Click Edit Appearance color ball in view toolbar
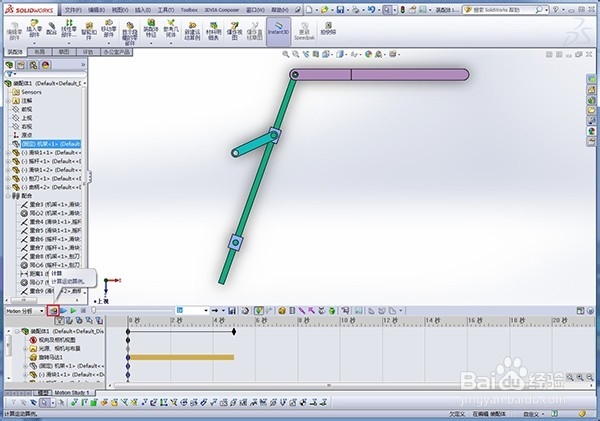The image size is (600, 421). pyautogui.click(x=368, y=54)
